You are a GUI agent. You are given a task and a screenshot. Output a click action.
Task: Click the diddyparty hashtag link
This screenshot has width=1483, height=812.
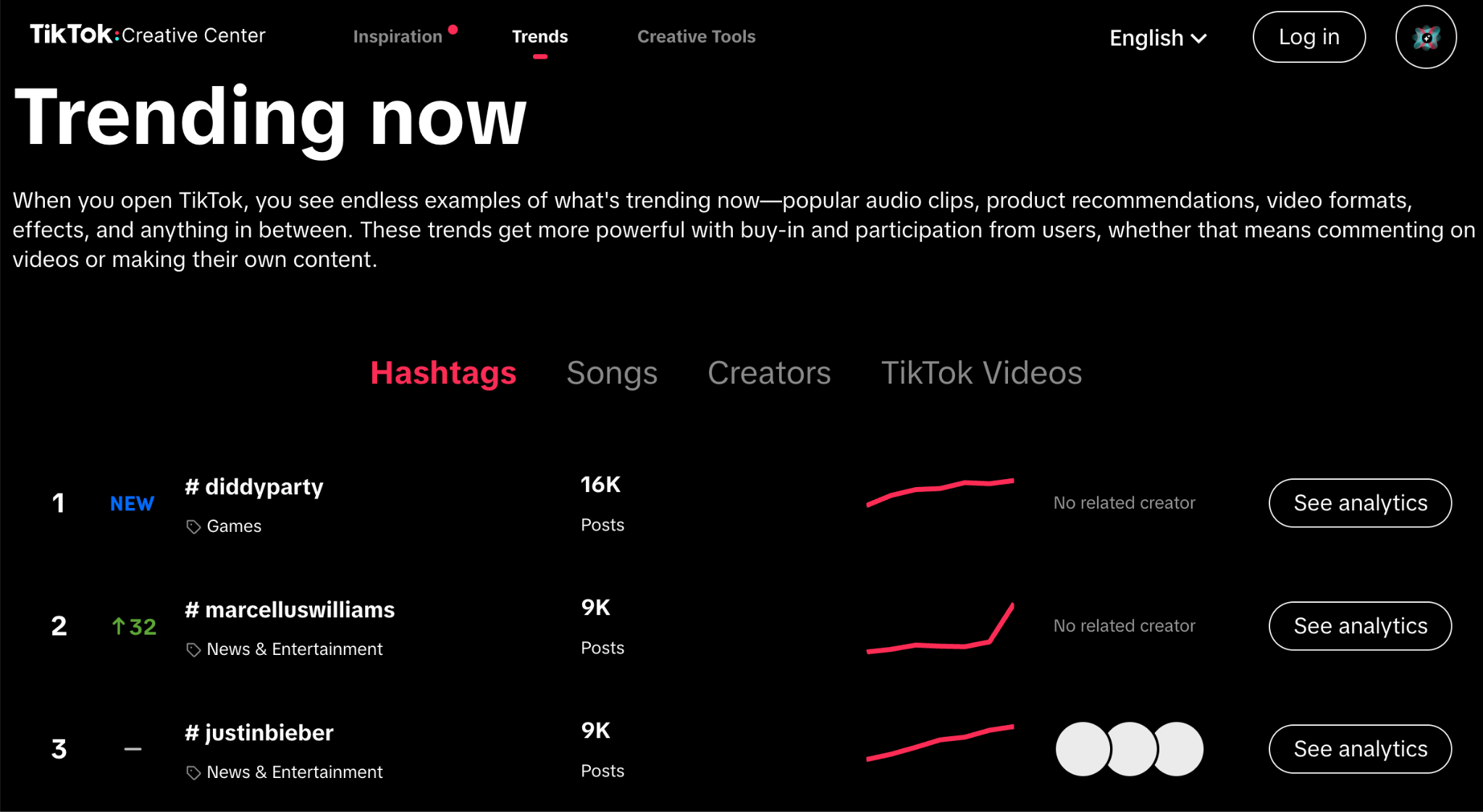pos(254,487)
